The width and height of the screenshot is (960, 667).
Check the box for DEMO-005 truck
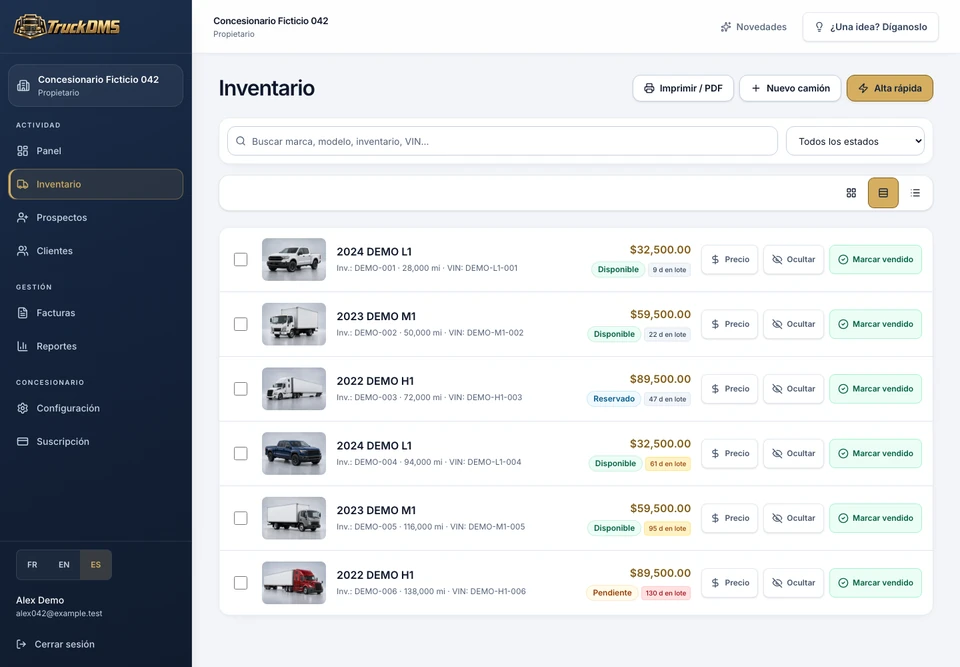[241, 518]
